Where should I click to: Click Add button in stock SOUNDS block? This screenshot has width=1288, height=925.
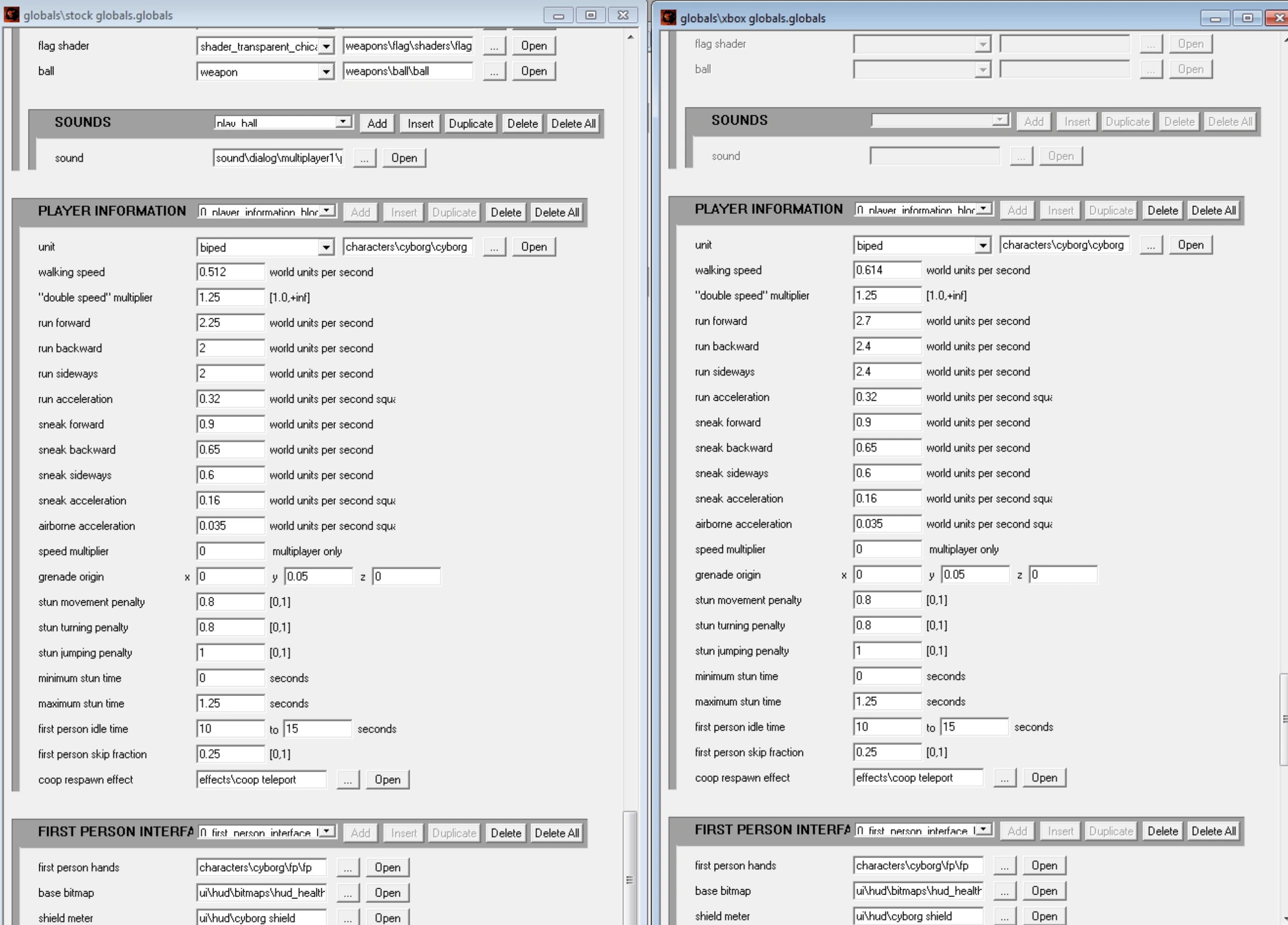pos(377,124)
